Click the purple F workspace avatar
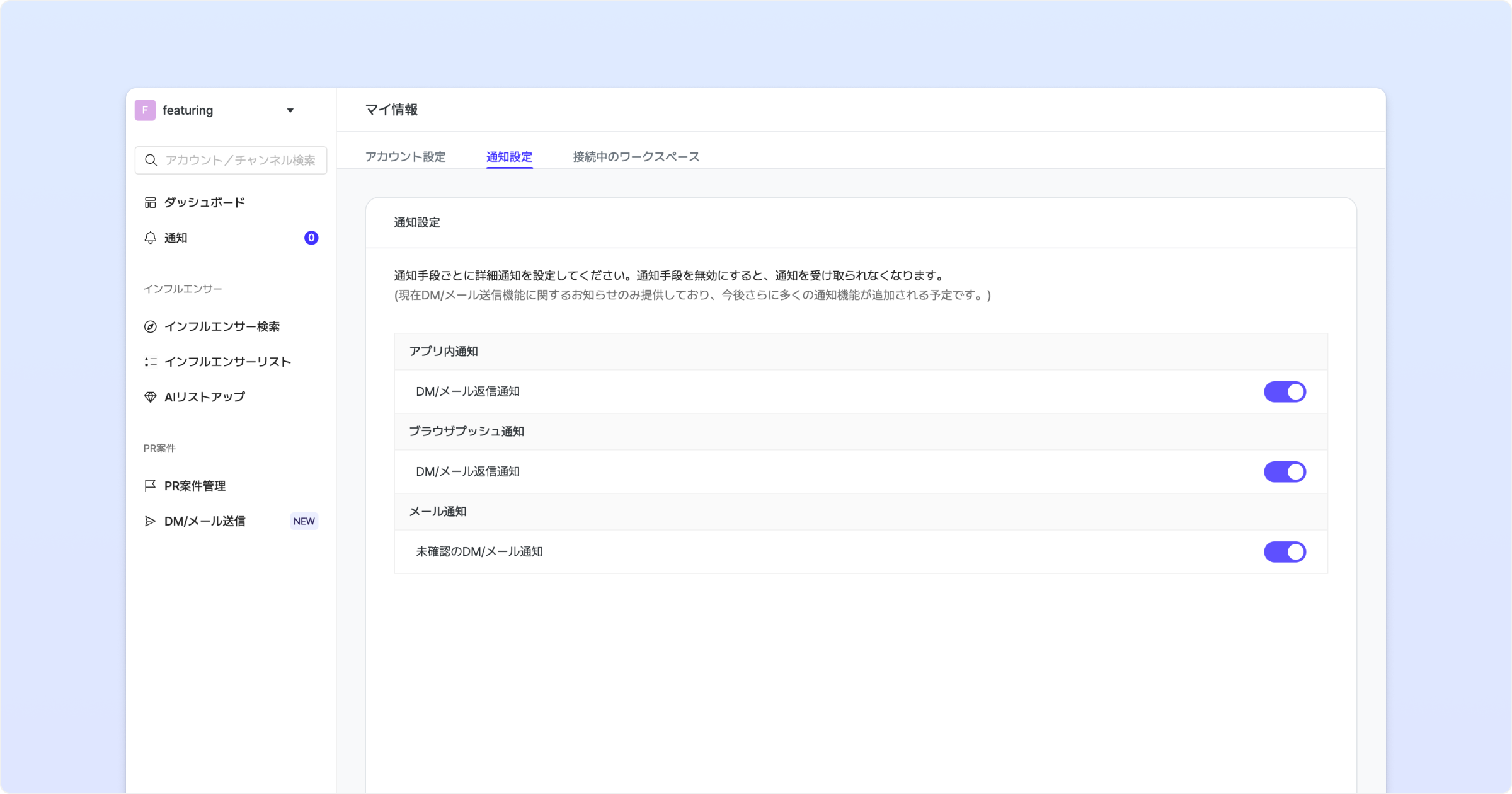Screen dimensions: 1512x794 point(145,110)
